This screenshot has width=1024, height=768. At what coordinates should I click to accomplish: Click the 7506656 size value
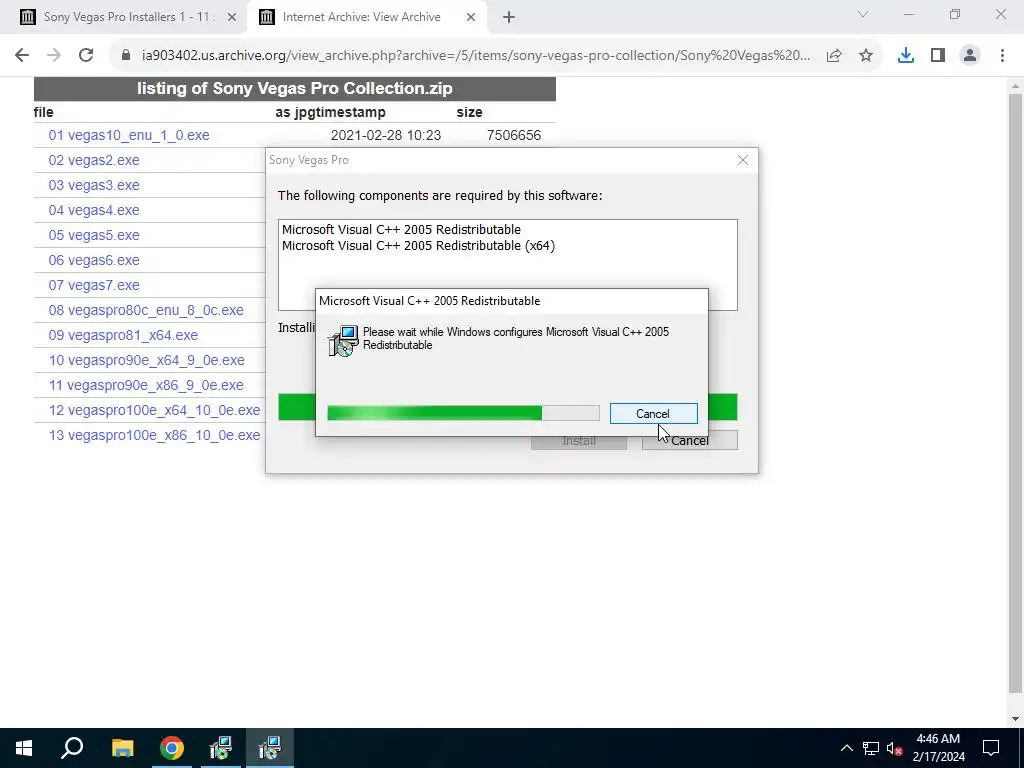point(514,135)
